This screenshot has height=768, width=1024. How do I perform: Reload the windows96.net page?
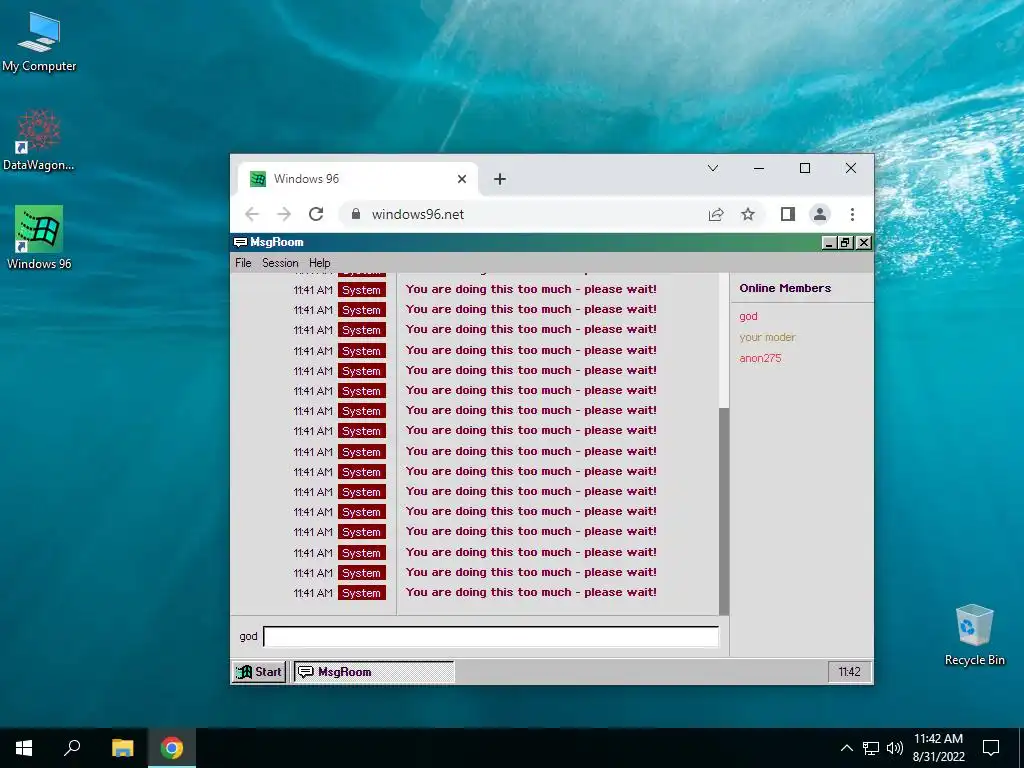click(316, 214)
